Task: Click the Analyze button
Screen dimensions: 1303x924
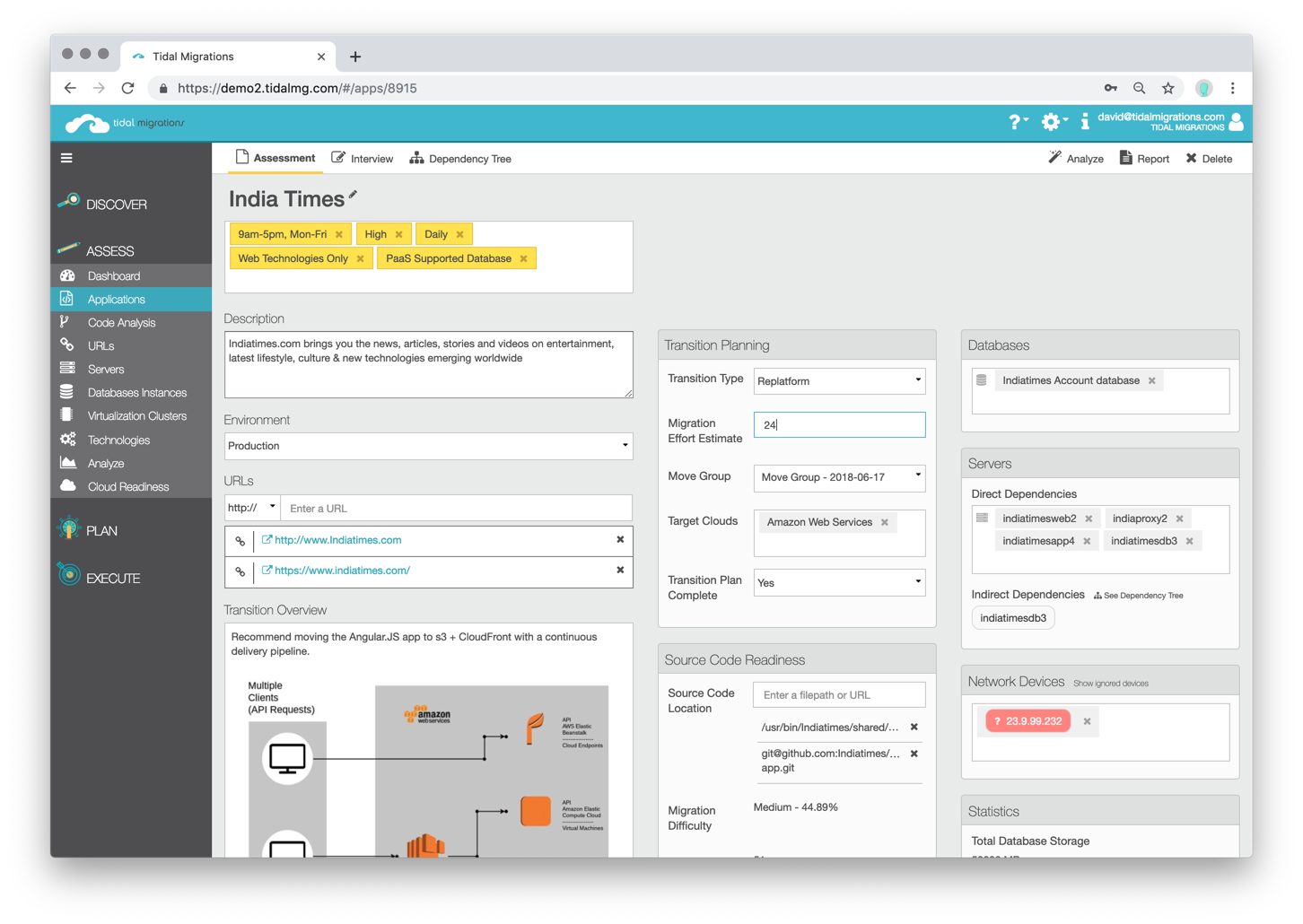Action: click(1076, 159)
